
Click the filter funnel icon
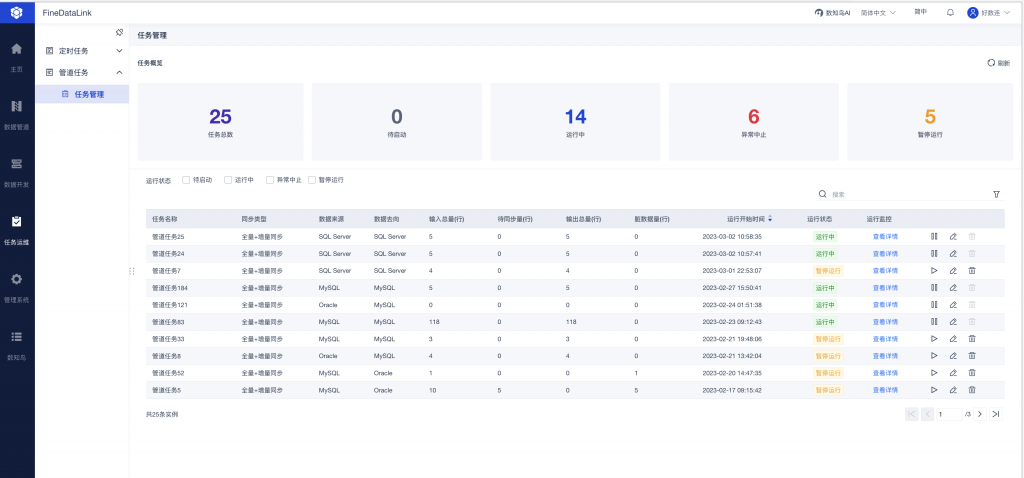[x=997, y=194]
